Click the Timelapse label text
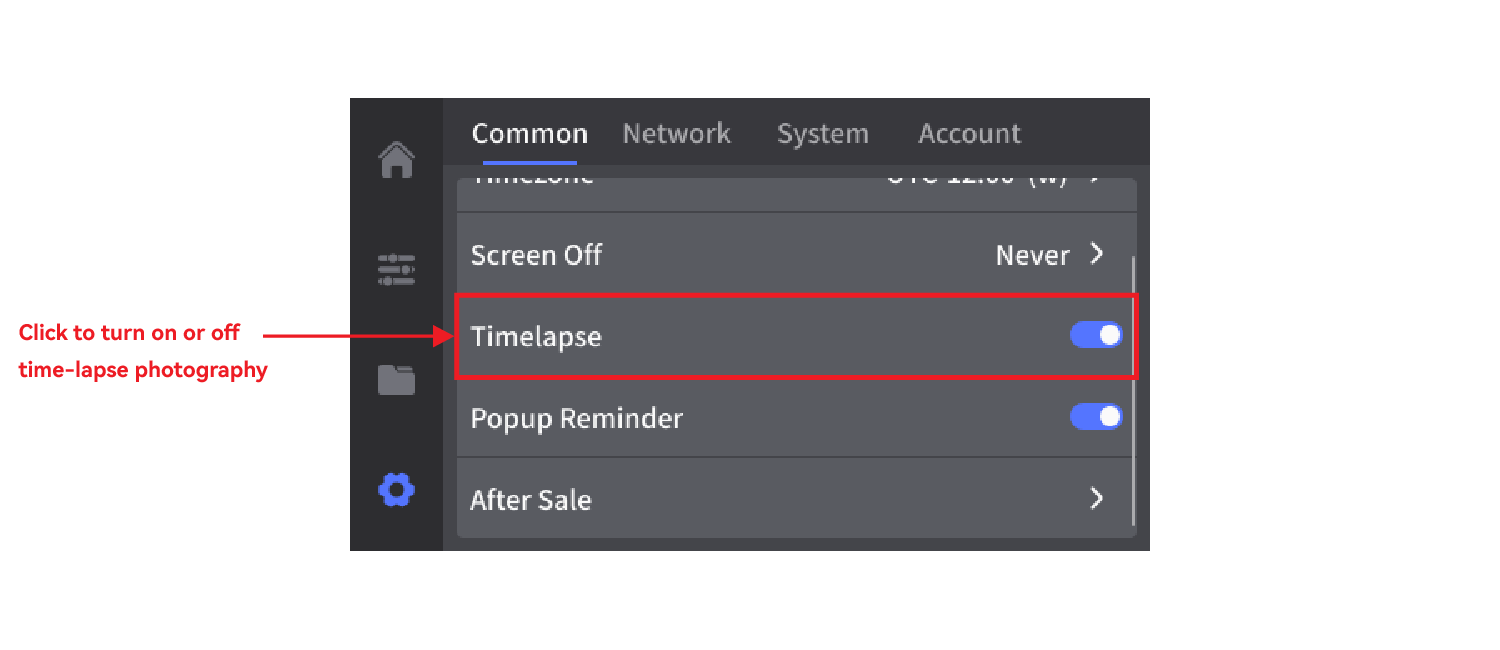This screenshot has width=1500, height=650. pyautogui.click(x=536, y=337)
